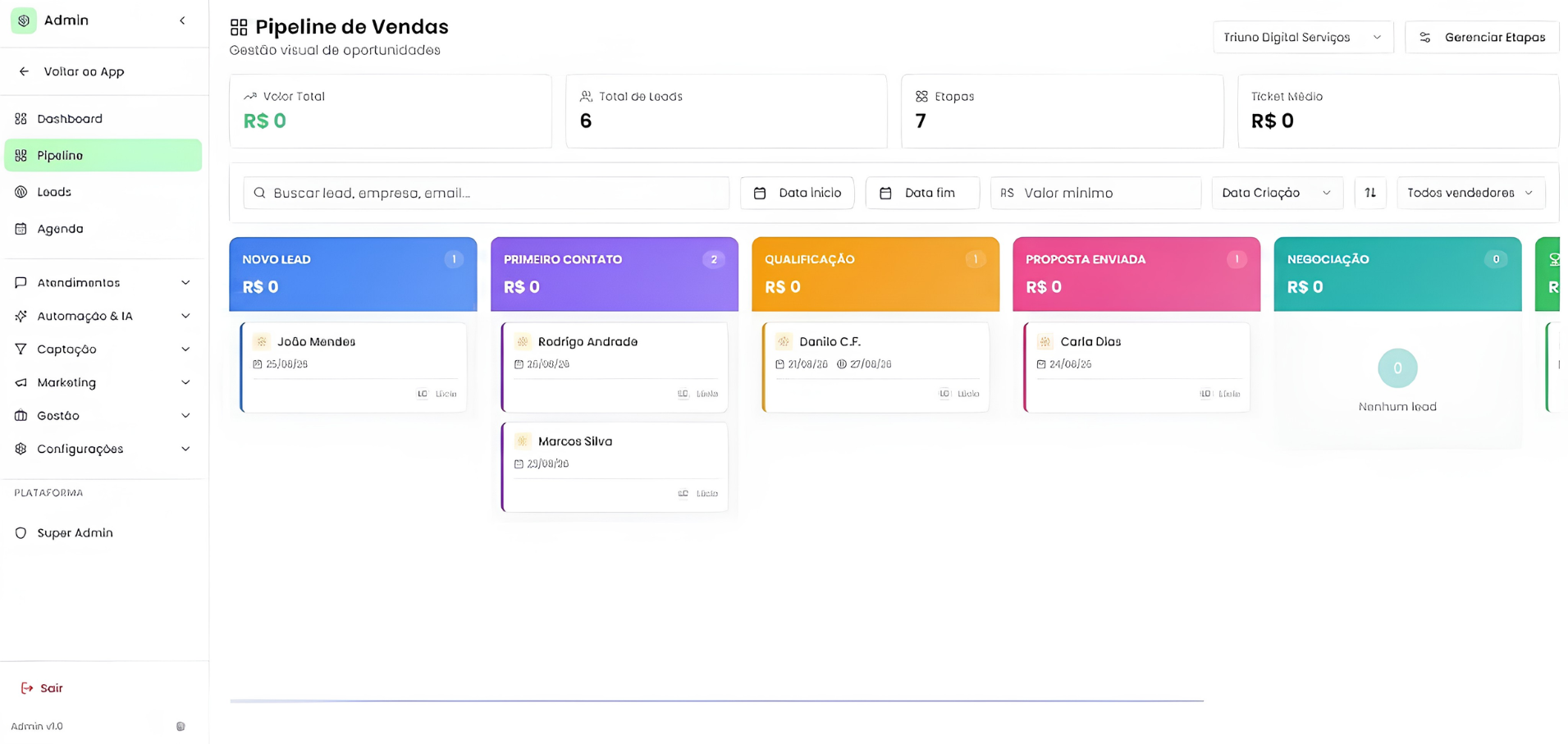Focus the Valor mínimo input field
Screen dimensions: 1568x744
click(1095, 193)
